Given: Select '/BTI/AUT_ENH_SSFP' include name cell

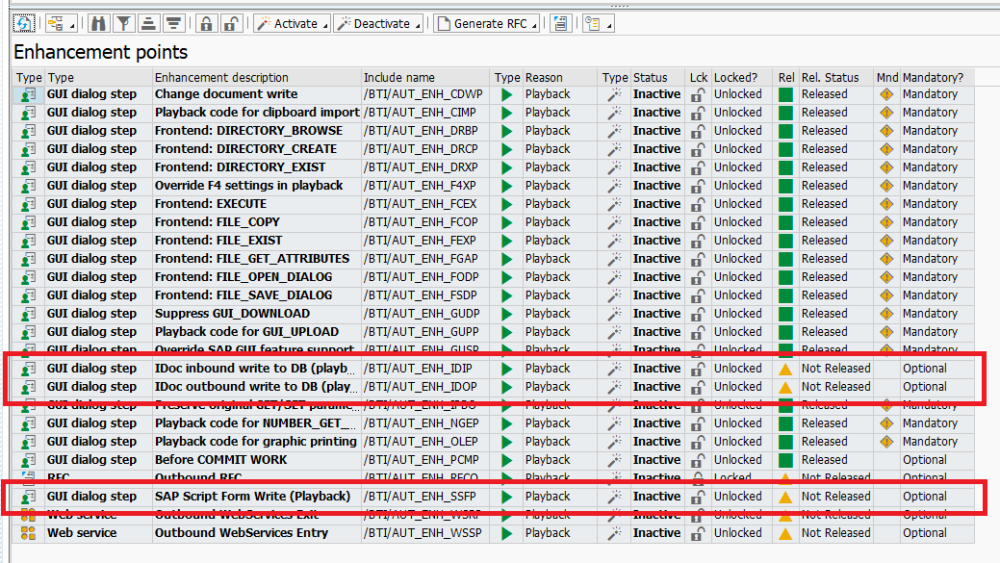Looking at the screenshot, I should [427, 497].
